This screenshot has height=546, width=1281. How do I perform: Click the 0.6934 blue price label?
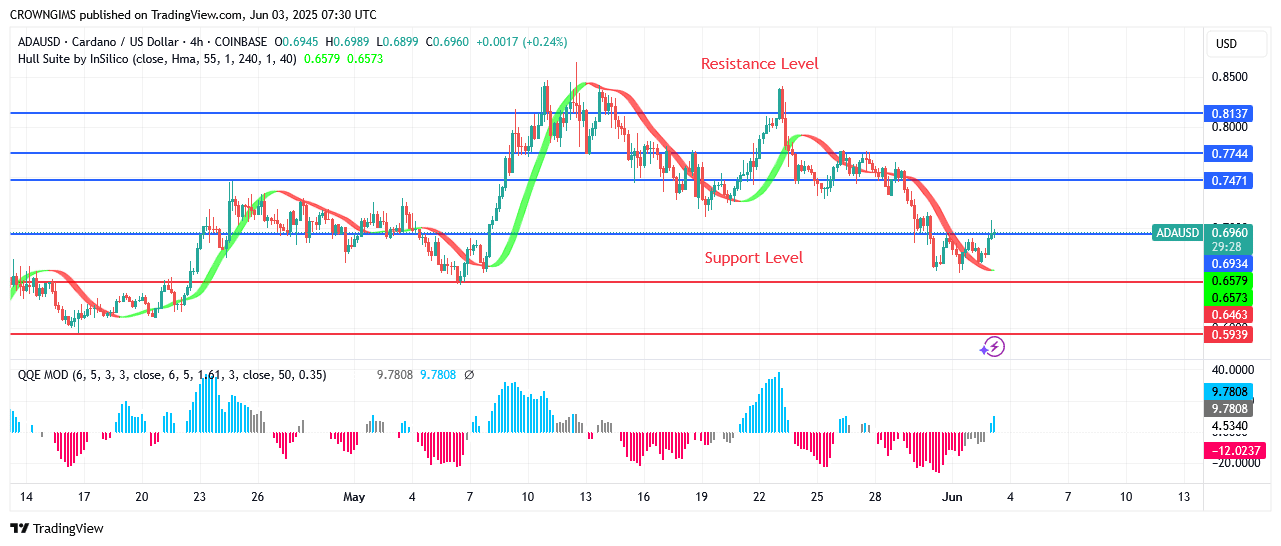(1228, 263)
